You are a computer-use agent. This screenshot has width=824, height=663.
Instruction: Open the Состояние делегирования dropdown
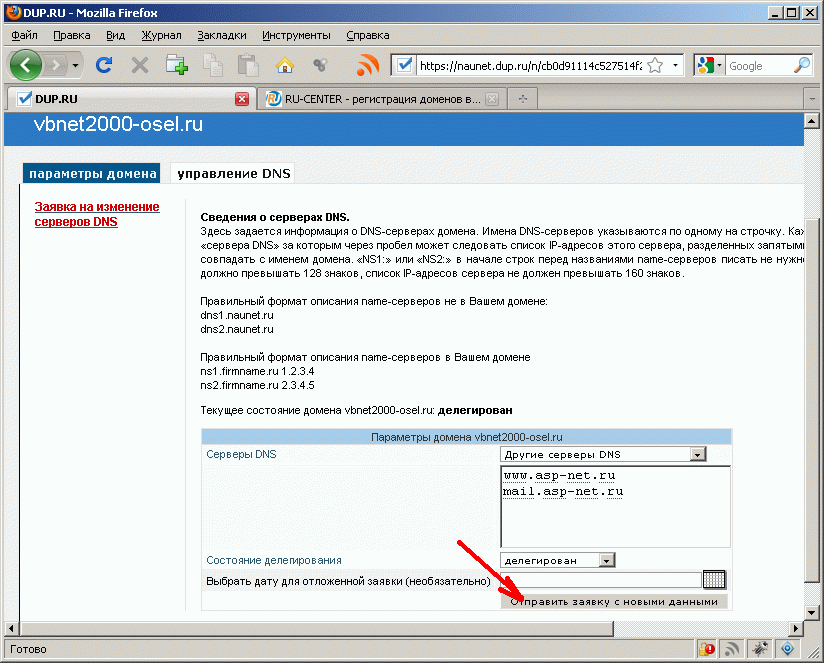[x=557, y=561]
